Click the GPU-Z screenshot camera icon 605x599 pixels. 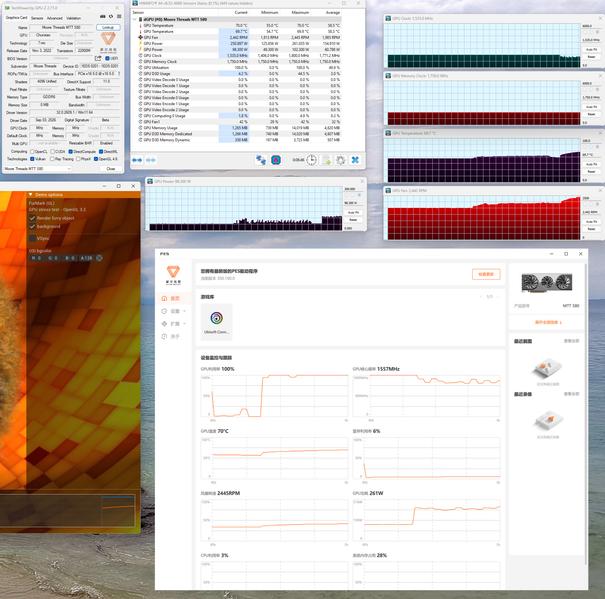pyautogui.click(x=103, y=17)
